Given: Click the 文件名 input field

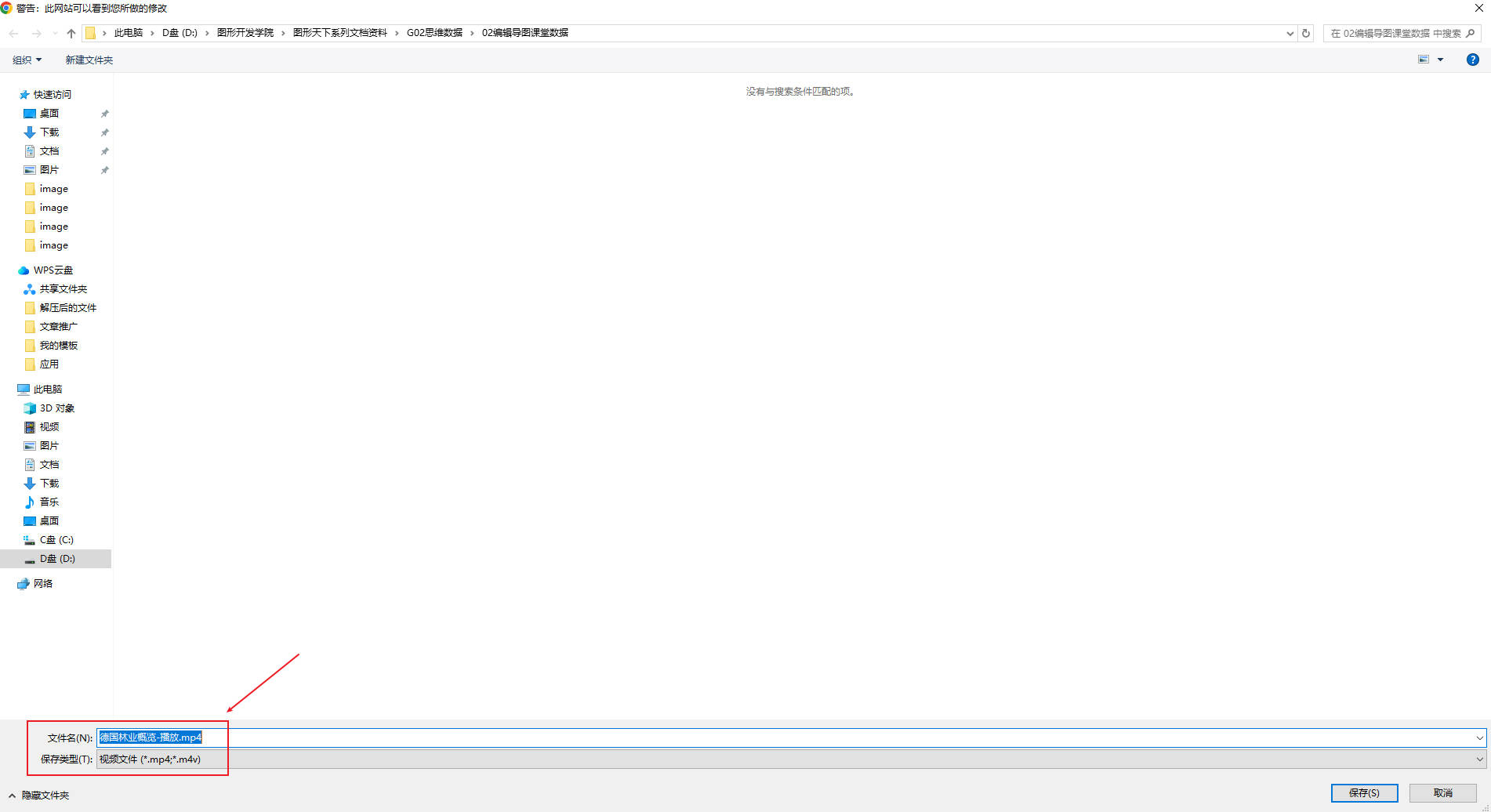Looking at the screenshot, I should [x=784, y=738].
